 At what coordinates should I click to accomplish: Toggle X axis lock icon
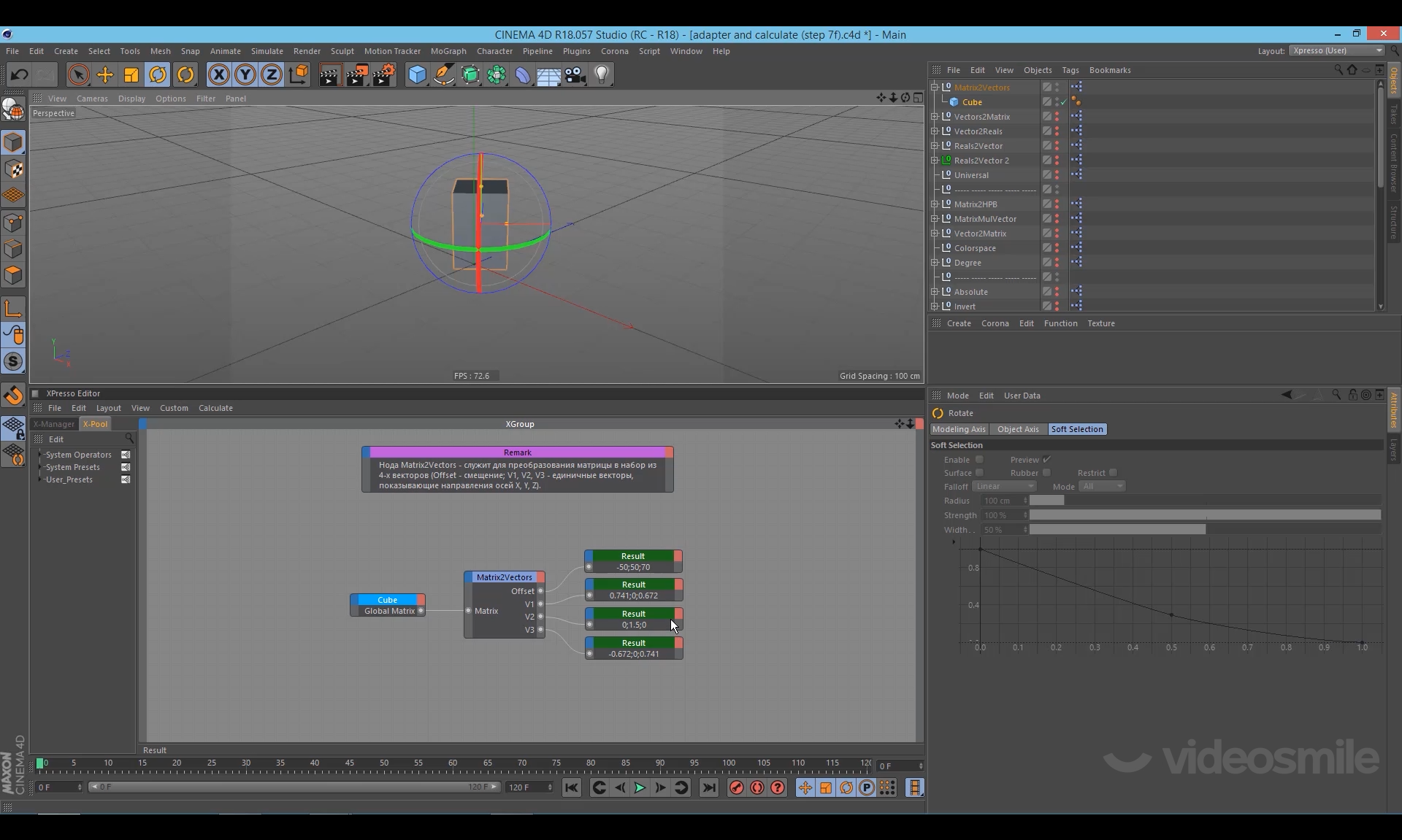[218, 74]
